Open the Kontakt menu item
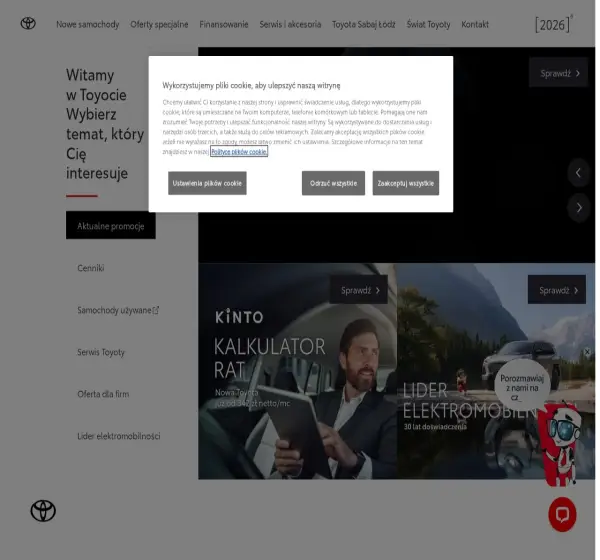 point(475,24)
